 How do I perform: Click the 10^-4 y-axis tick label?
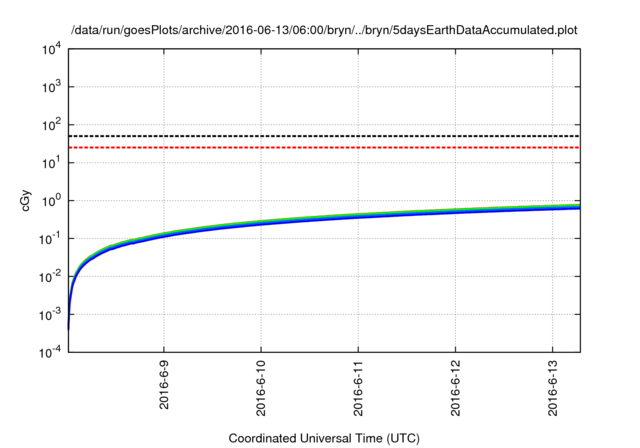point(50,352)
